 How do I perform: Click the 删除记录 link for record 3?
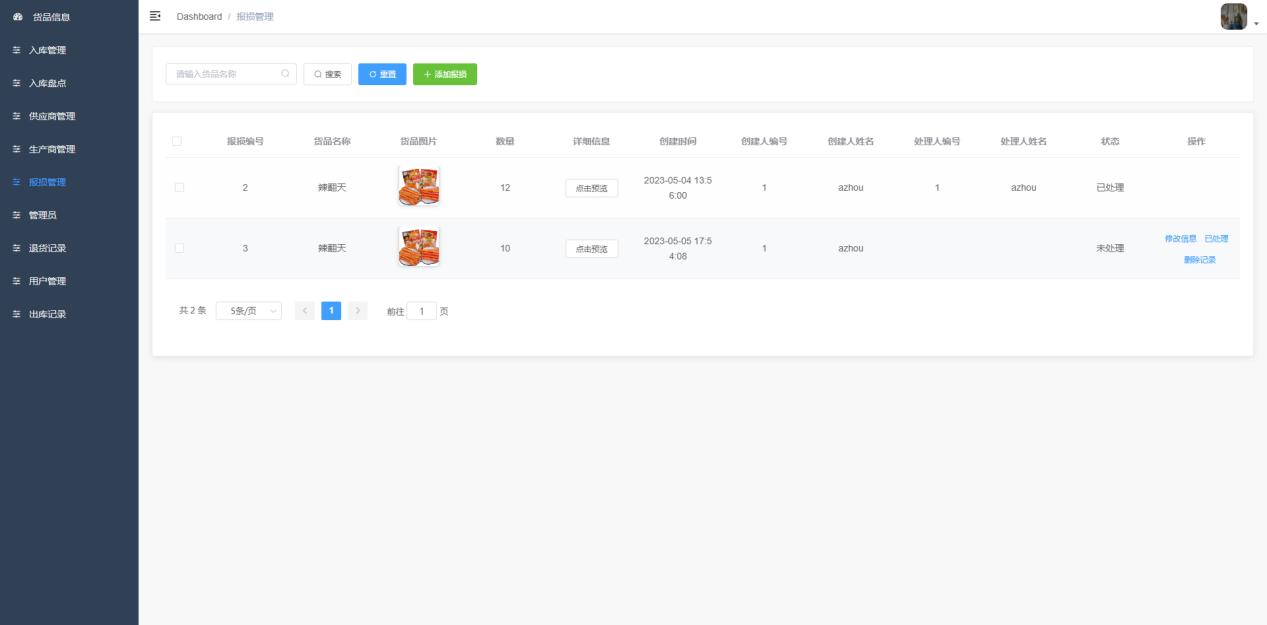pyautogui.click(x=1199, y=260)
